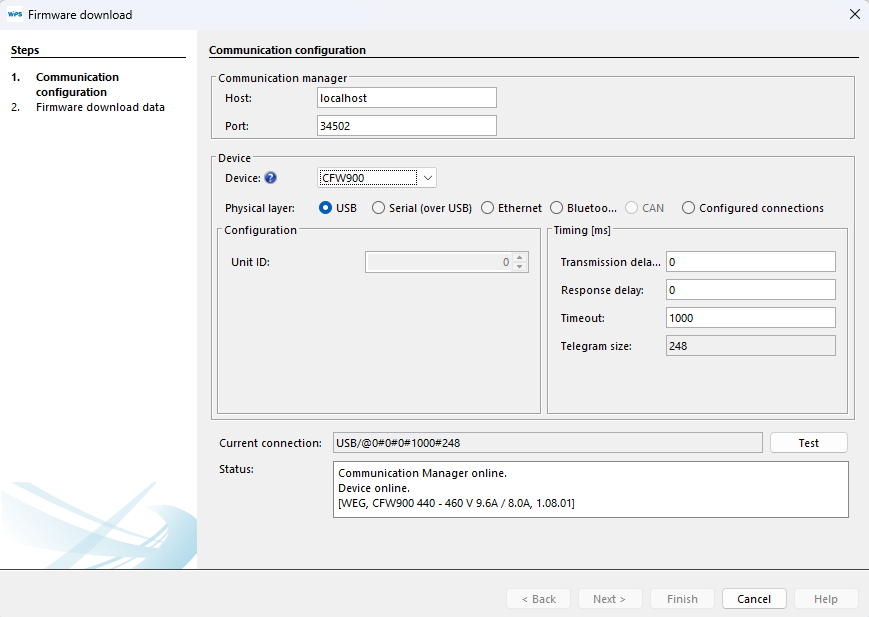Click the Transmission delay input field

pyautogui.click(x=750, y=262)
